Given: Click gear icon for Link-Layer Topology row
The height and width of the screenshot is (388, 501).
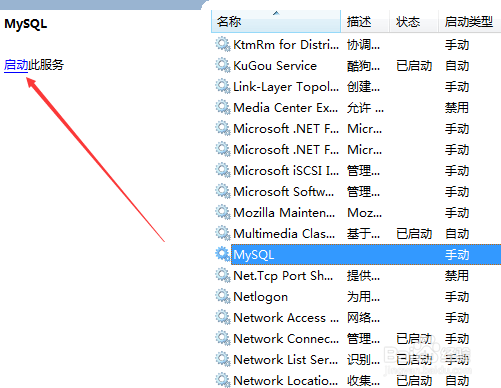Looking at the screenshot, I should point(223,86).
